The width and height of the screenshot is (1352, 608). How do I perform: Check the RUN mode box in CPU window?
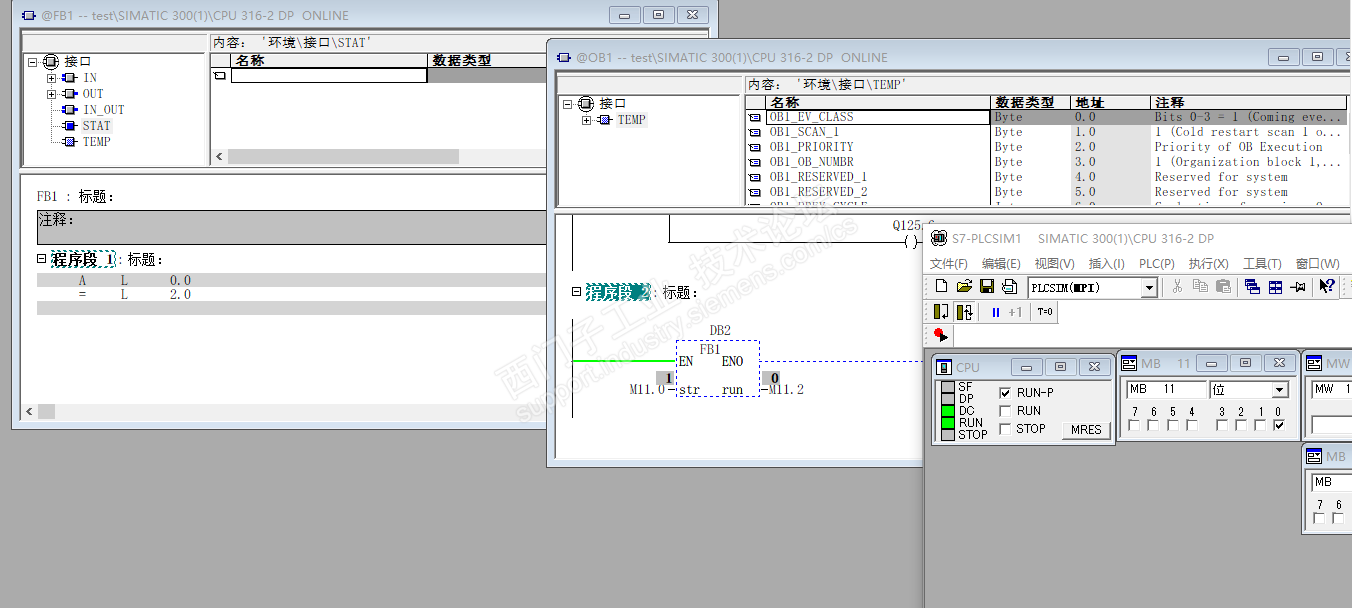click(1005, 411)
